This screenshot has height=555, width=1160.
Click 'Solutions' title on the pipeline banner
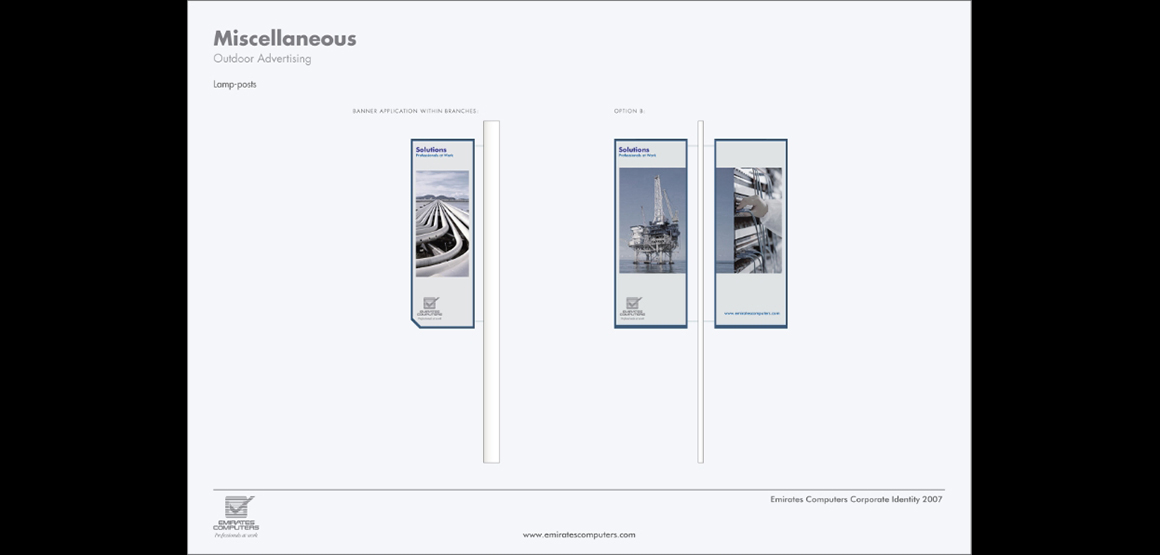point(431,150)
